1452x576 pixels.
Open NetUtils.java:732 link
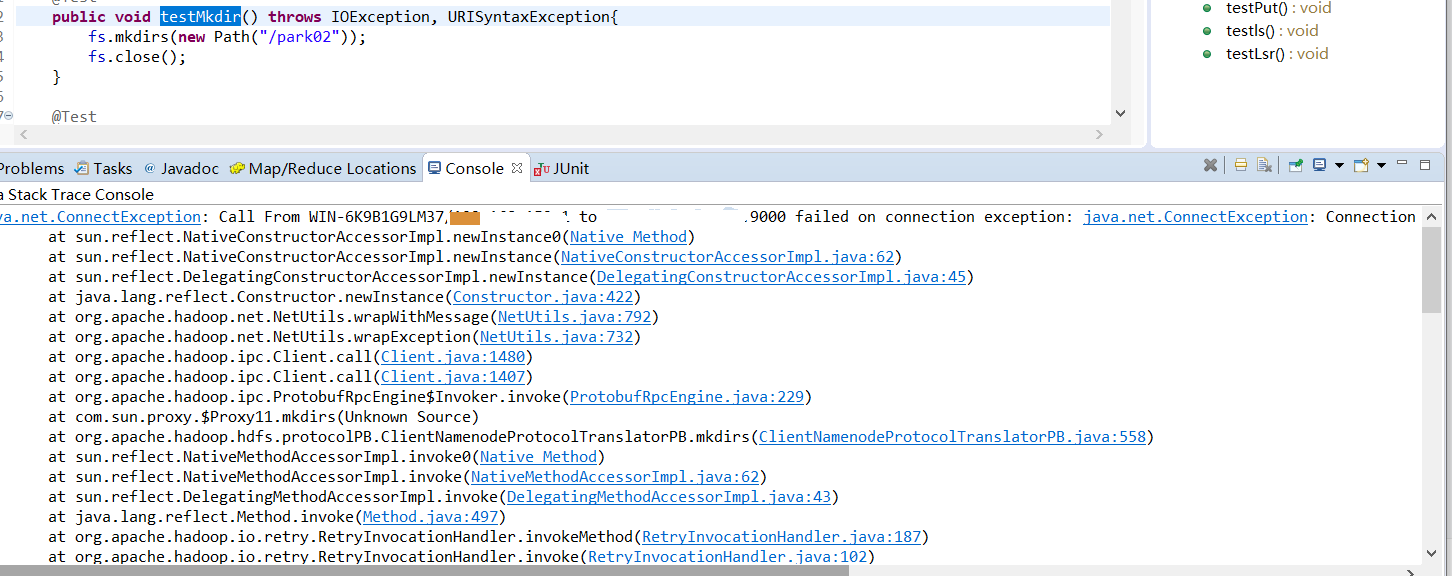point(556,337)
